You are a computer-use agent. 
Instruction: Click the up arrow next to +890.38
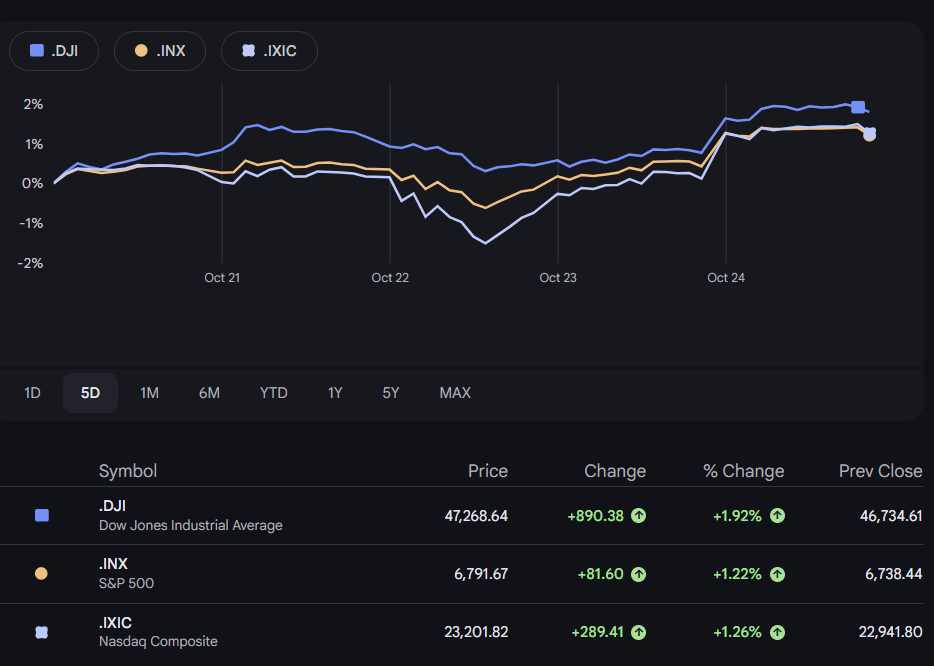point(639,515)
